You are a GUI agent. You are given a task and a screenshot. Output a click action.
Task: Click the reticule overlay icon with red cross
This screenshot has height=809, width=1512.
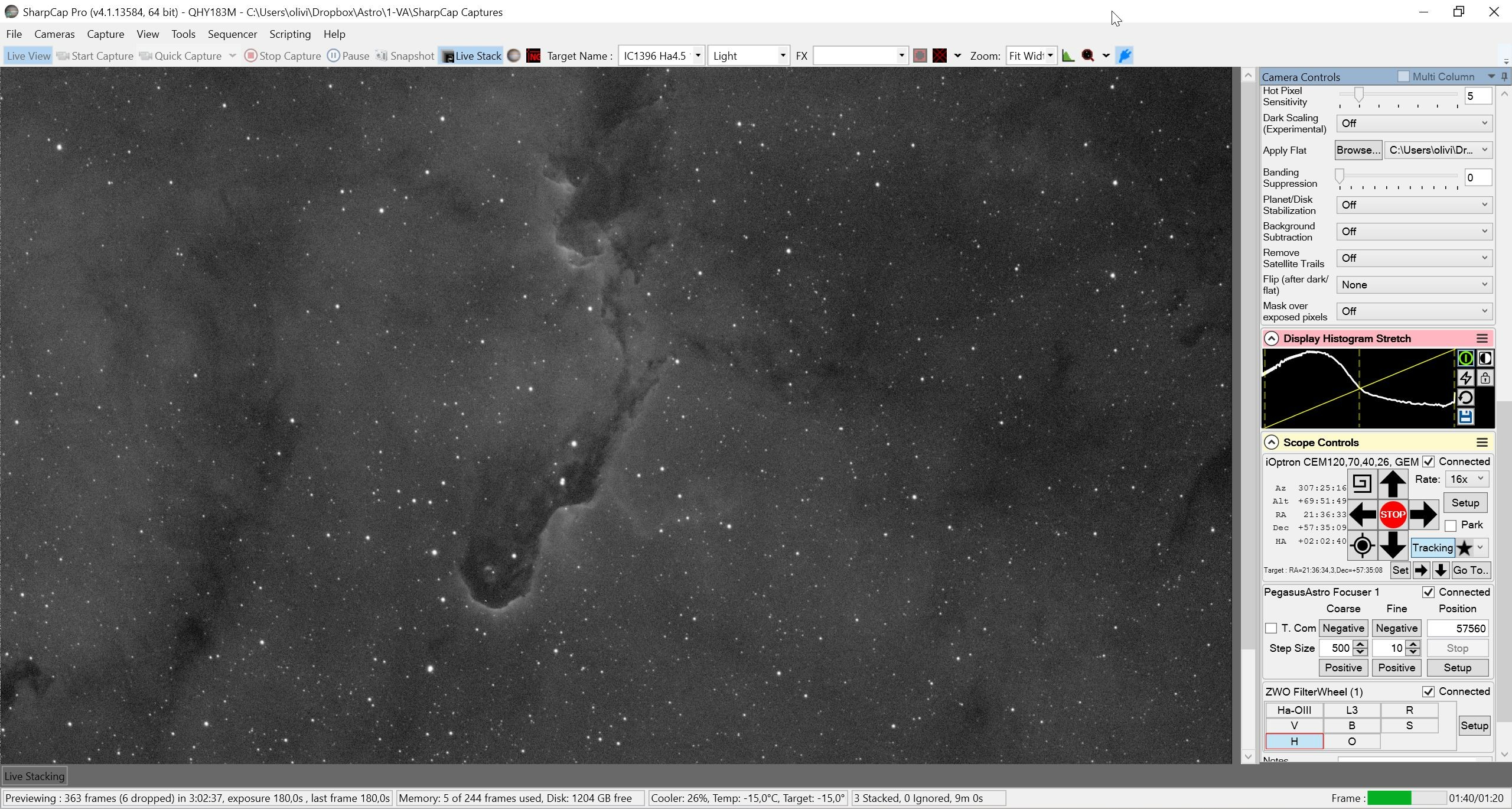tap(940, 56)
